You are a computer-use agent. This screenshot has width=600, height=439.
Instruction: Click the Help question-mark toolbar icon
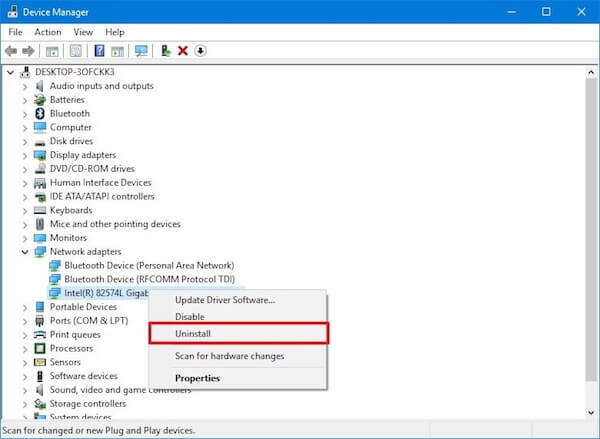click(x=99, y=51)
